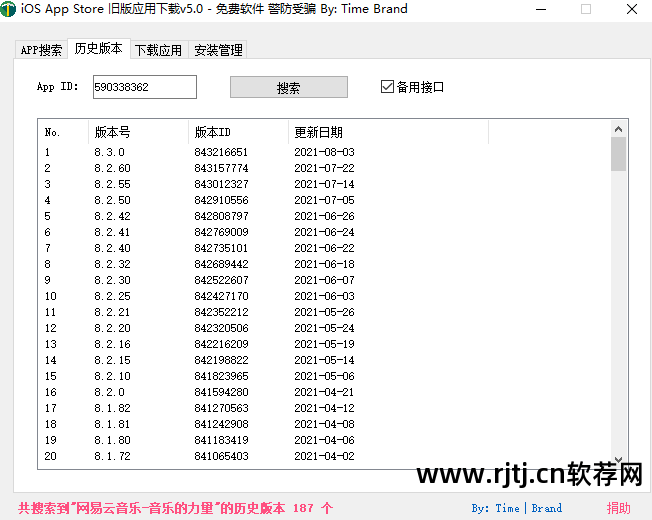652x520 pixels.
Task: Select row with version 8.2.50
Action: tap(324, 200)
